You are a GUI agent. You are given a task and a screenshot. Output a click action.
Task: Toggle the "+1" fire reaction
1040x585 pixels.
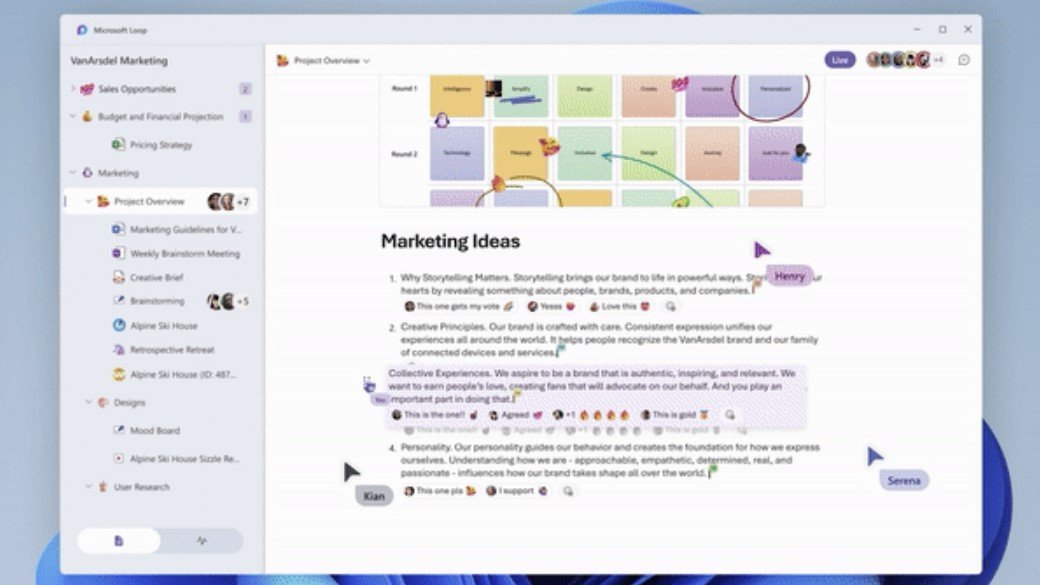coord(591,415)
